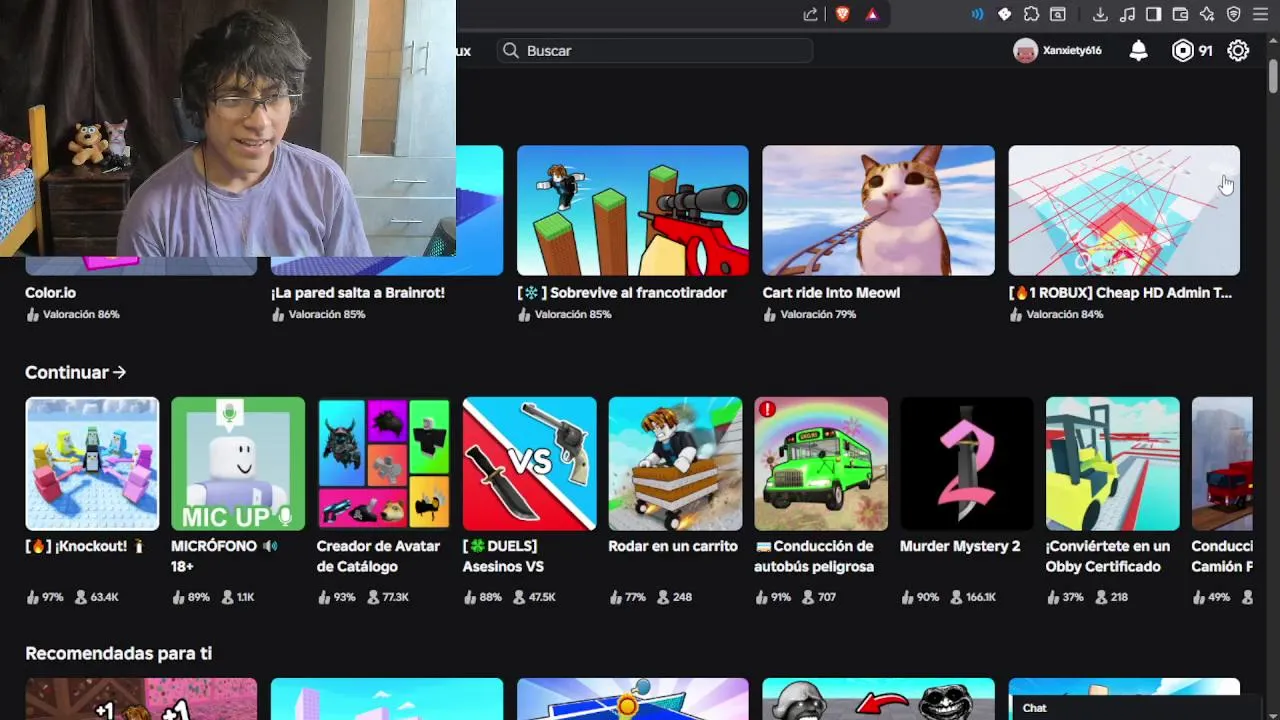Image resolution: width=1280 pixels, height=720 pixels.
Task: Open the Recomendadas para ti heading
Action: tap(118, 653)
